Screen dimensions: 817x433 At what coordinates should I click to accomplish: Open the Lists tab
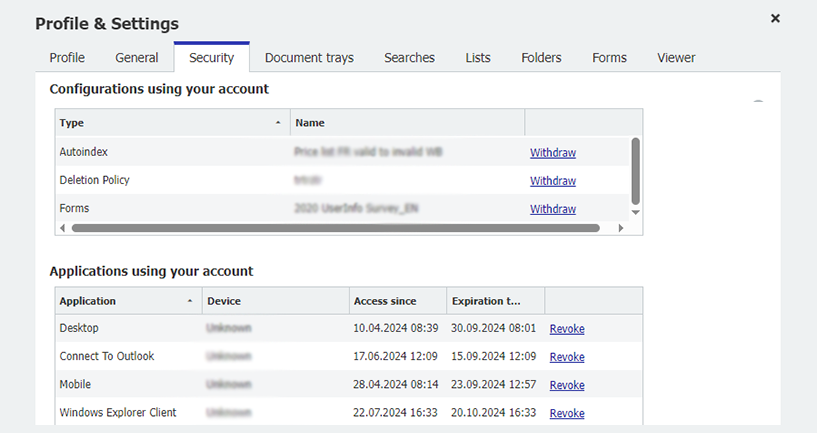(x=478, y=58)
